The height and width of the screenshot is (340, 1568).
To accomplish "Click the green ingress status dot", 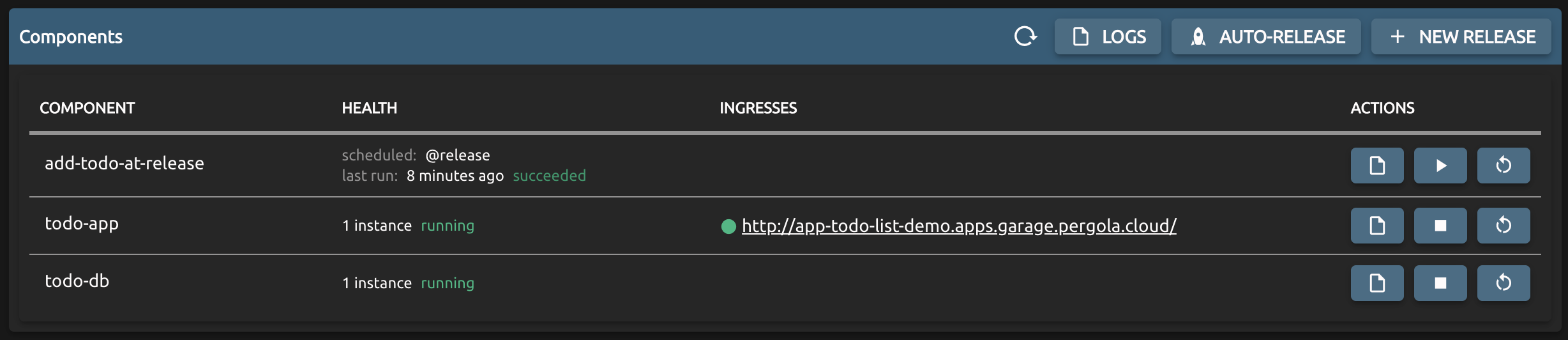I will pos(728,226).
